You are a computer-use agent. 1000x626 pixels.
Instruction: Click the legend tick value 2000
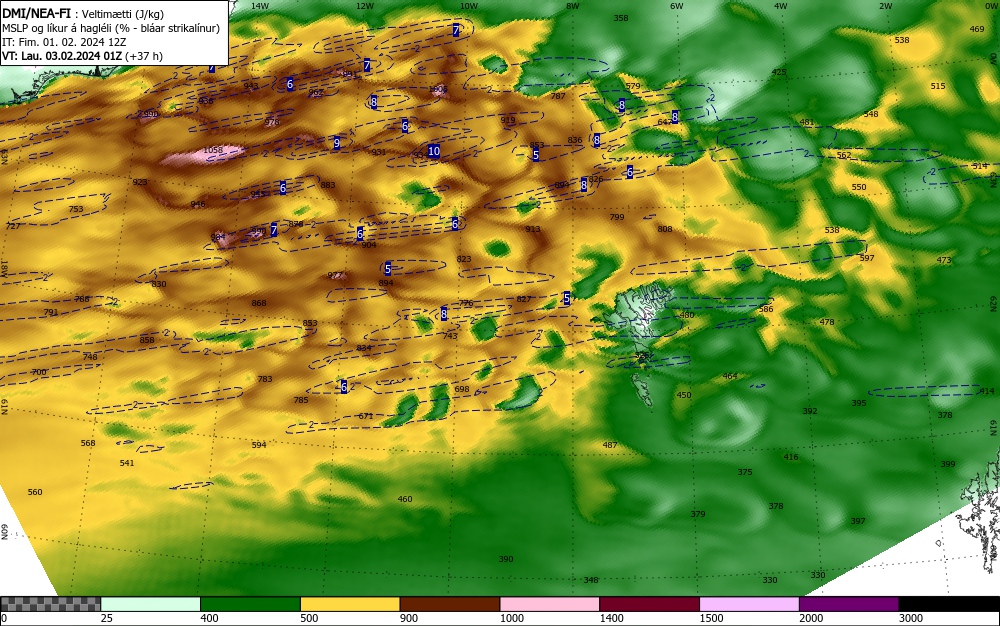click(x=811, y=618)
